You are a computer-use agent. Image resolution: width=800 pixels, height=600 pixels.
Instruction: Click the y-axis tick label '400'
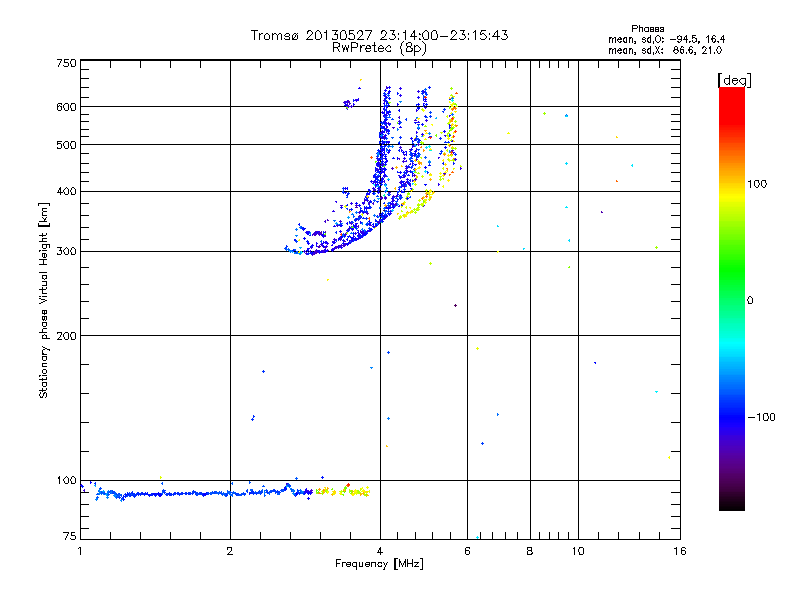66,191
